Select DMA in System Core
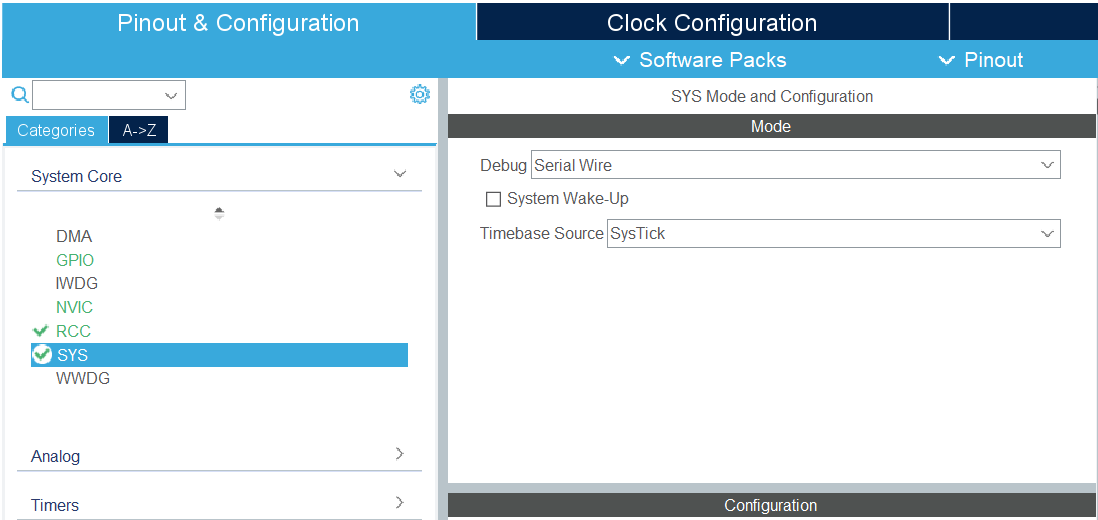 pos(74,237)
